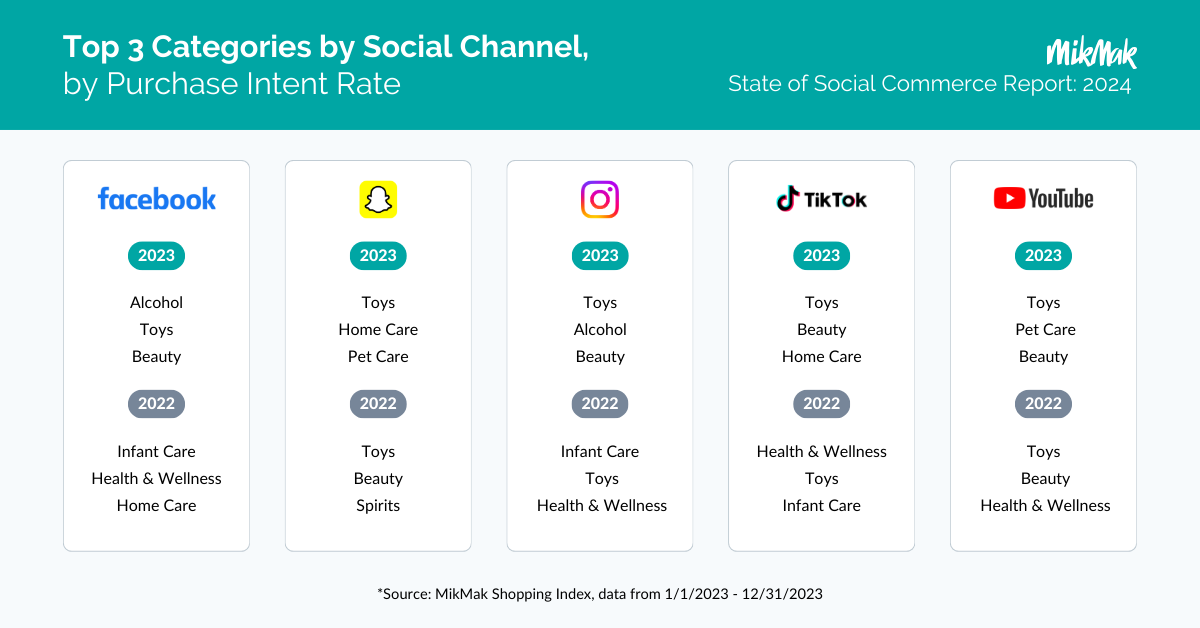
Task: Click Home Care in TikTok 2023 list
Action: point(822,356)
